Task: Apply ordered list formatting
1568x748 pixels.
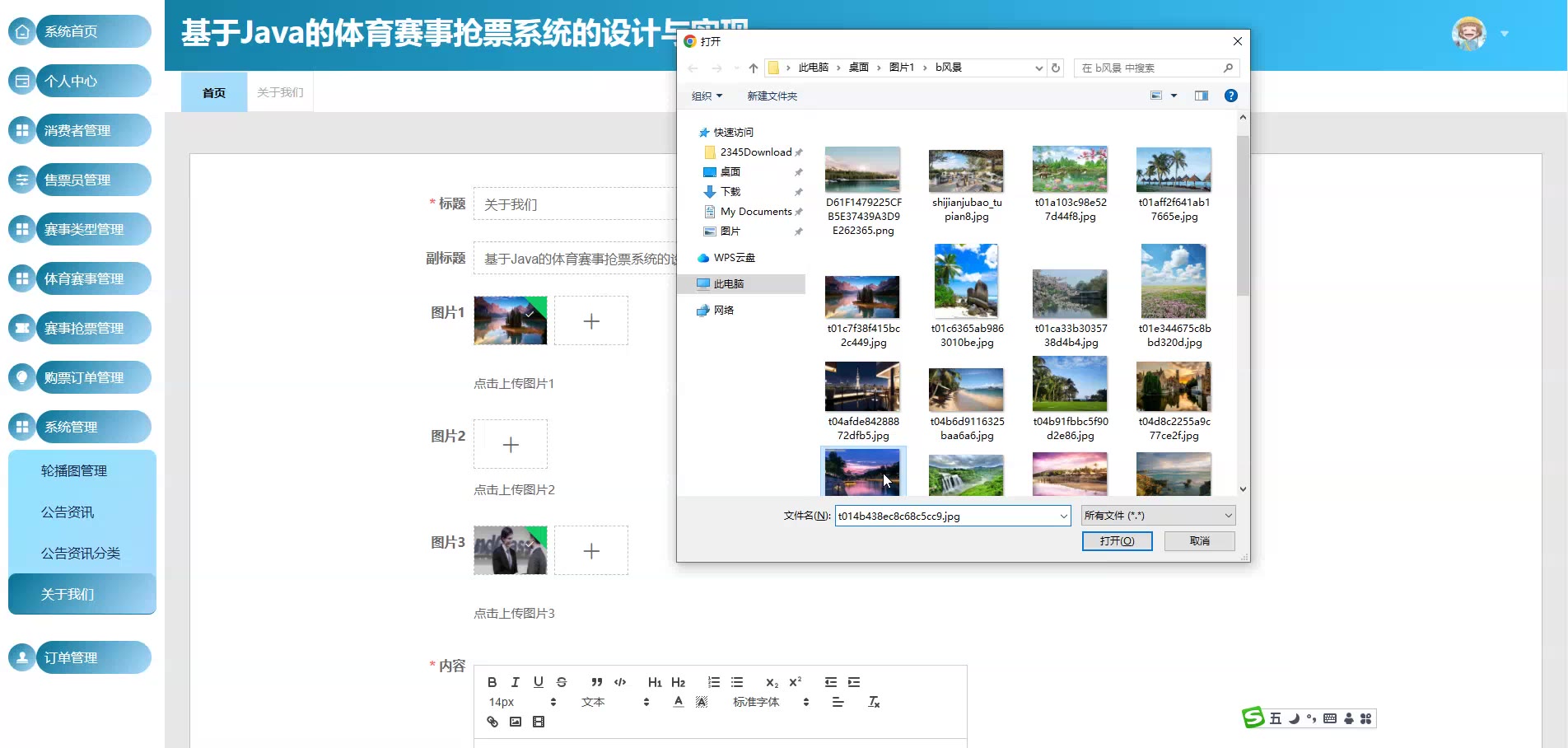Action: point(714,682)
